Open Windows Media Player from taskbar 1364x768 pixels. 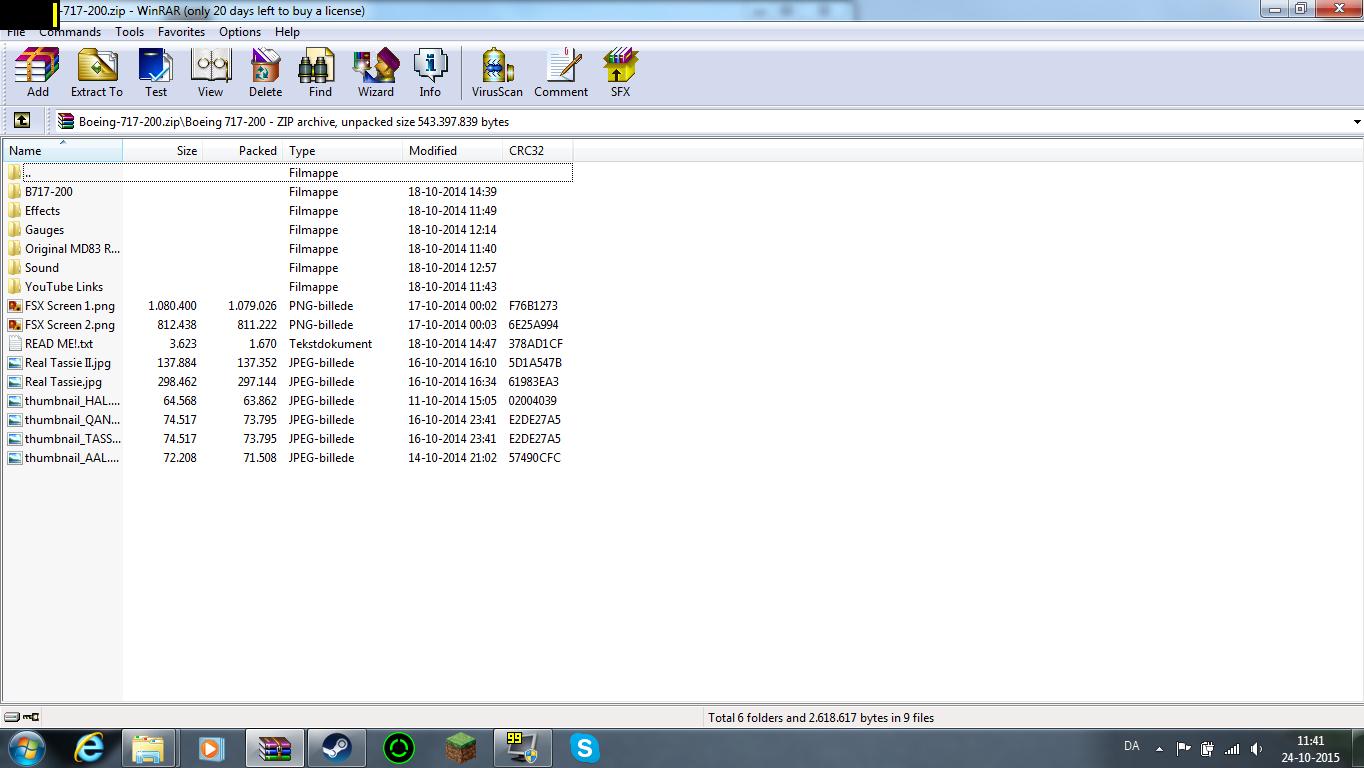(211, 748)
